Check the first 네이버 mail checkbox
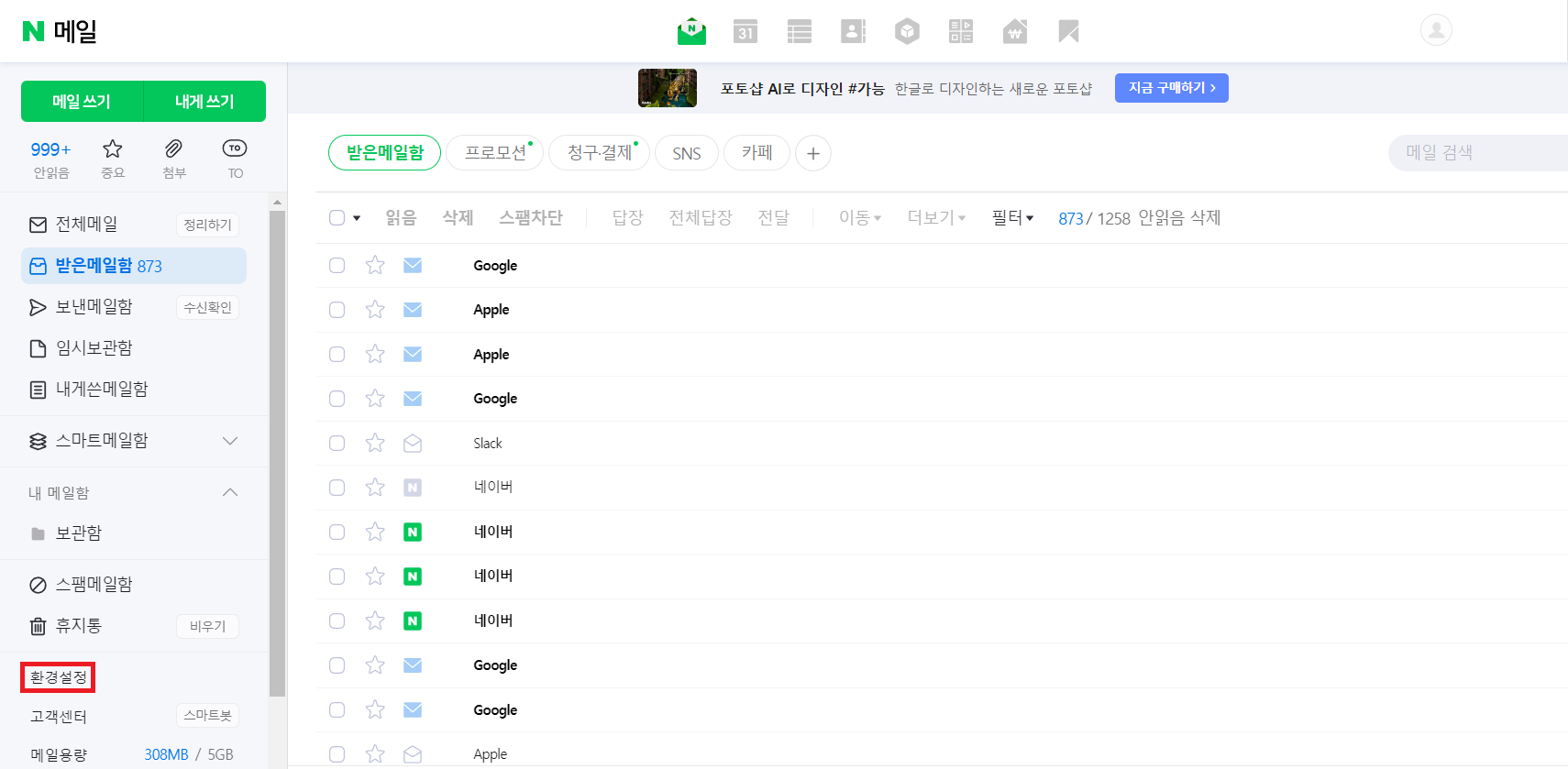 [x=337, y=488]
